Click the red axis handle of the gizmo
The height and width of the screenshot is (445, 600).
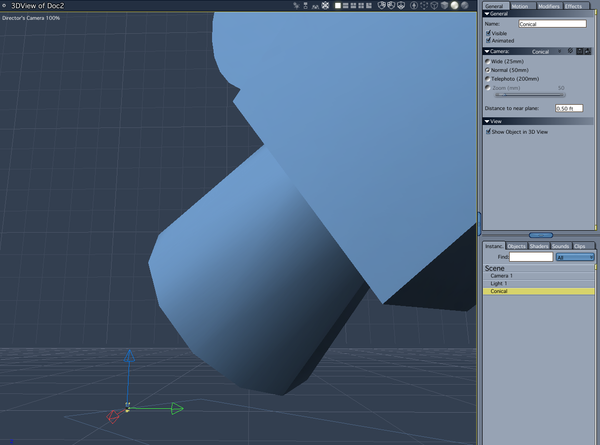[x=112, y=417]
